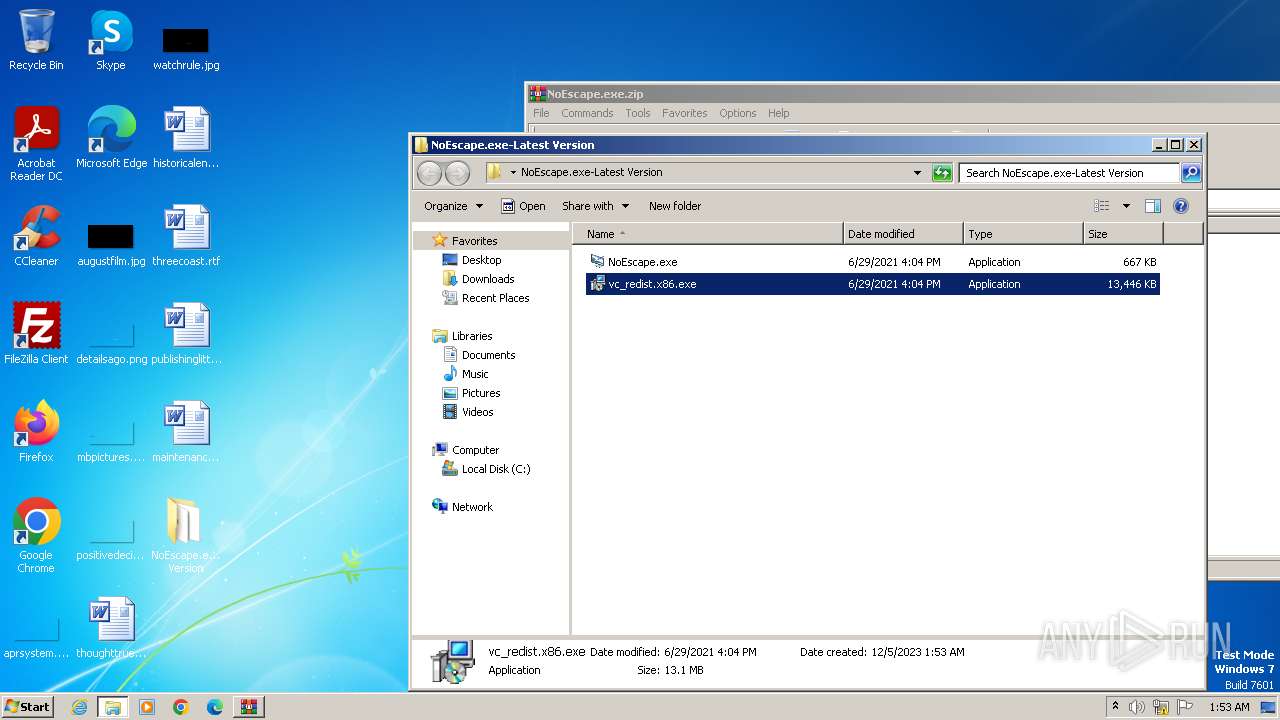The height and width of the screenshot is (720, 1280).
Task: Open Music library in the sidebar
Action: pyautogui.click(x=475, y=374)
